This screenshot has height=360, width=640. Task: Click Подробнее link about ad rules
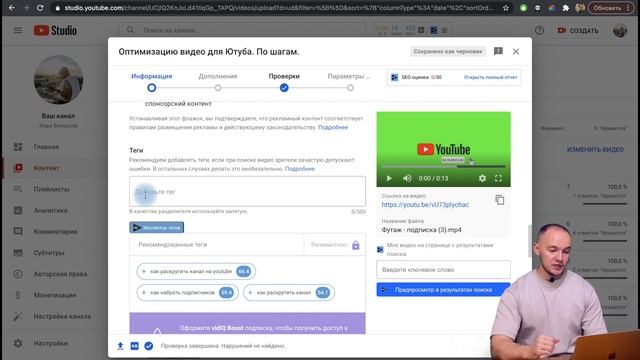coord(333,127)
